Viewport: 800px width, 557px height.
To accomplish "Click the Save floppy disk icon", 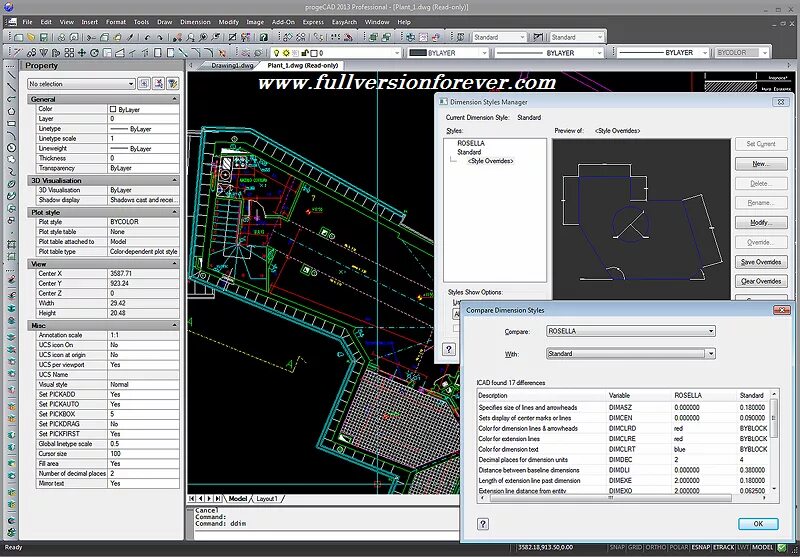I will click(44, 37).
